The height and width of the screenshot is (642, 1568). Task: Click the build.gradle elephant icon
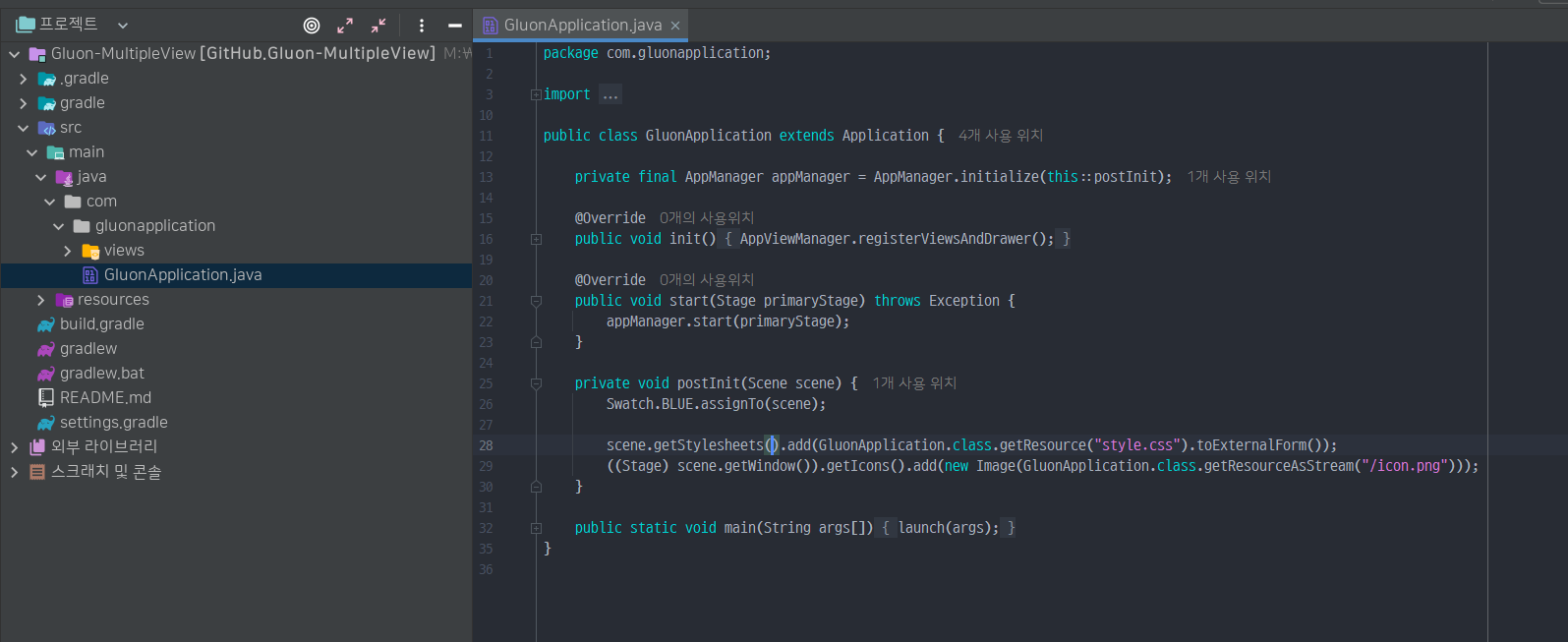pos(46,324)
